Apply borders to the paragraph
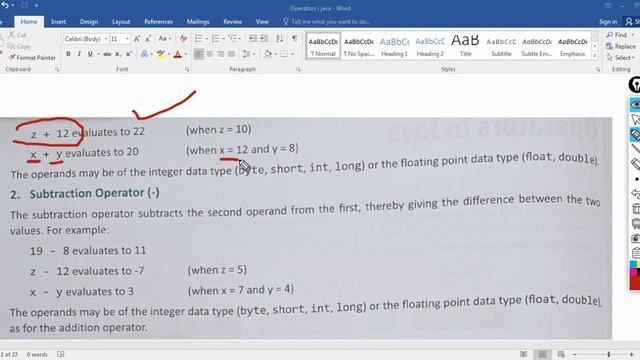 [284, 54]
